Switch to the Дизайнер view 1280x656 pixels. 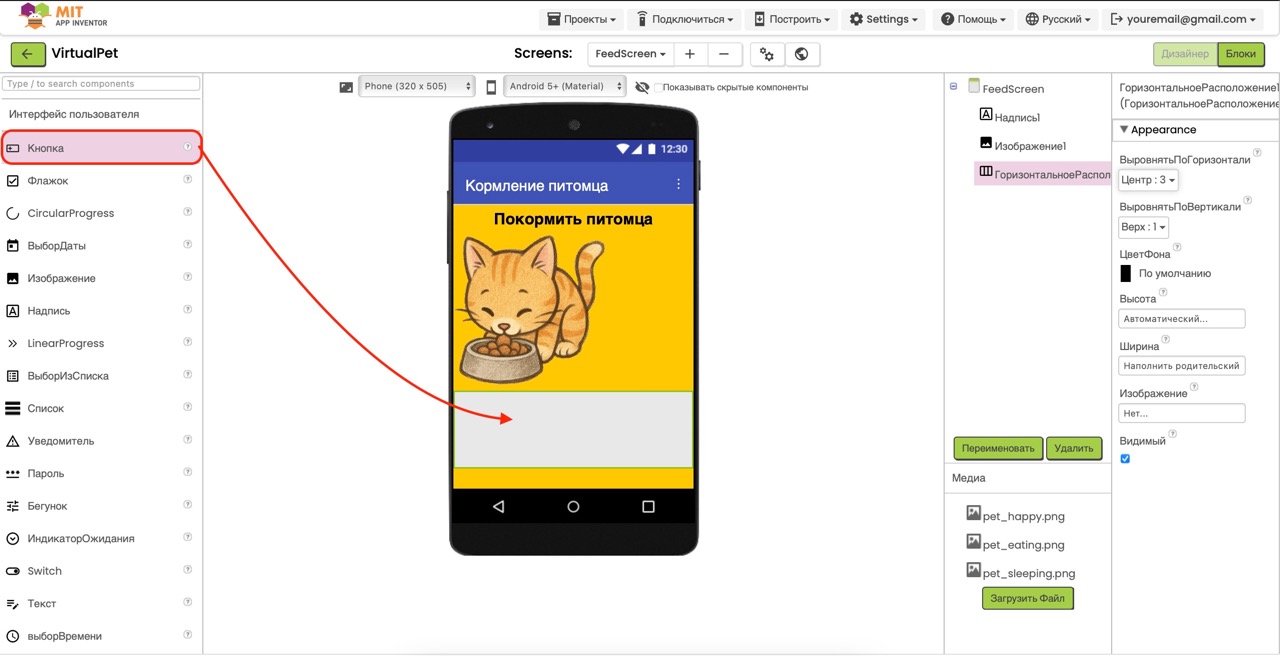pyautogui.click(x=1185, y=54)
